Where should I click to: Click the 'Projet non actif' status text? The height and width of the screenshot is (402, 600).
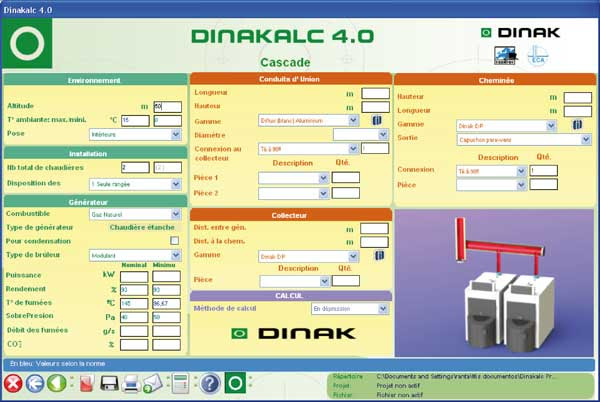[398, 386]
